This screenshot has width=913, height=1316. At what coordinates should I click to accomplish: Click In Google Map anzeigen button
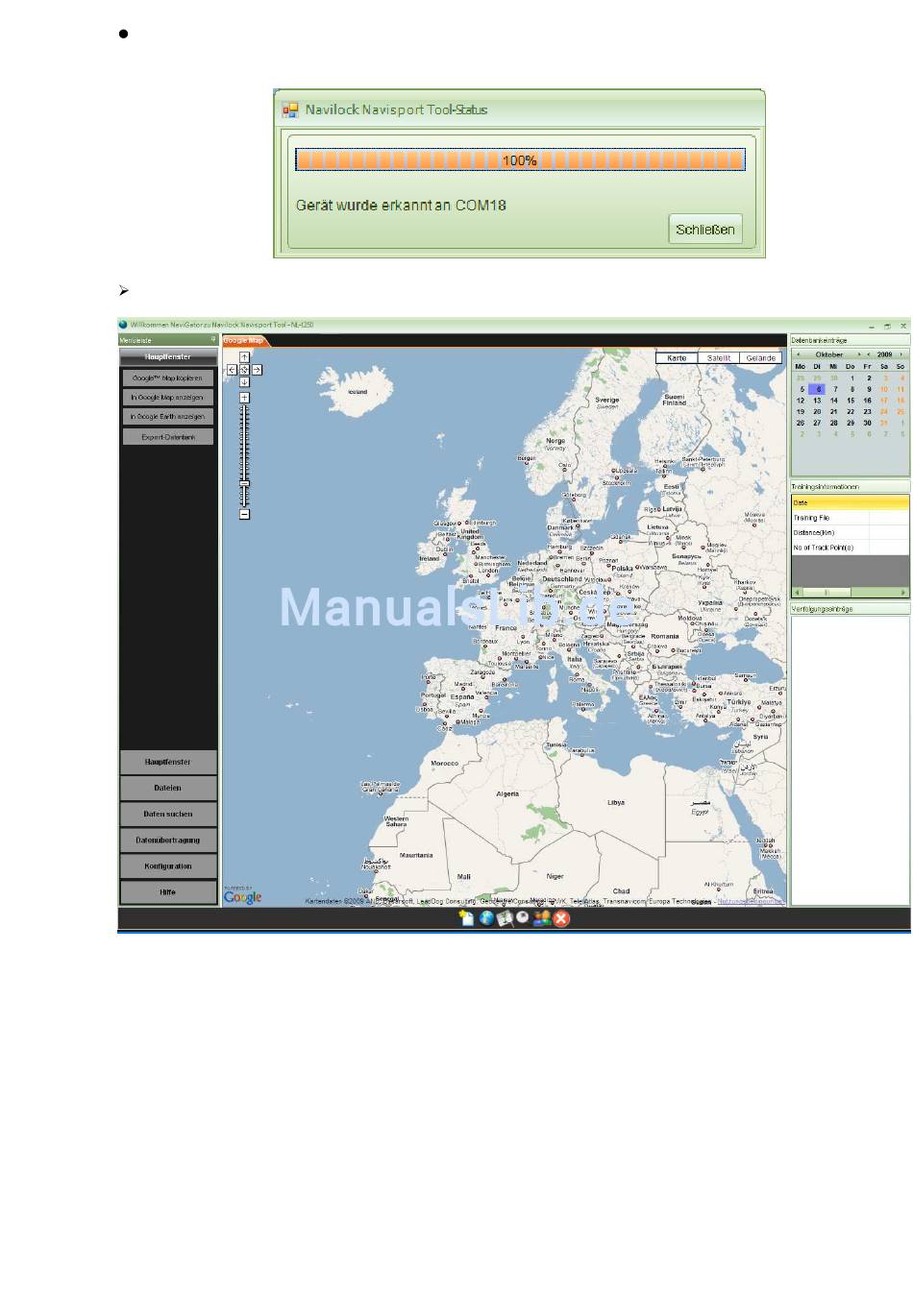[168, 398]
